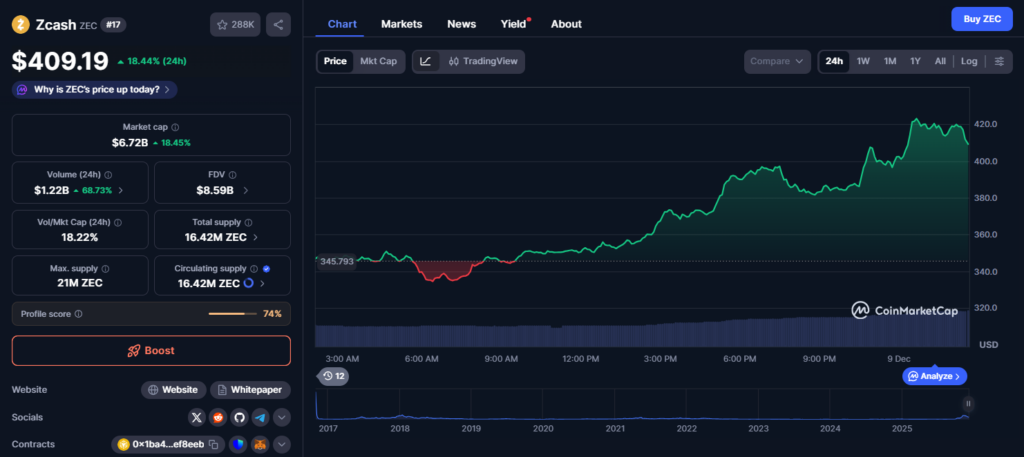
Task: Open chart settings sliders icon
Action: 998,62
